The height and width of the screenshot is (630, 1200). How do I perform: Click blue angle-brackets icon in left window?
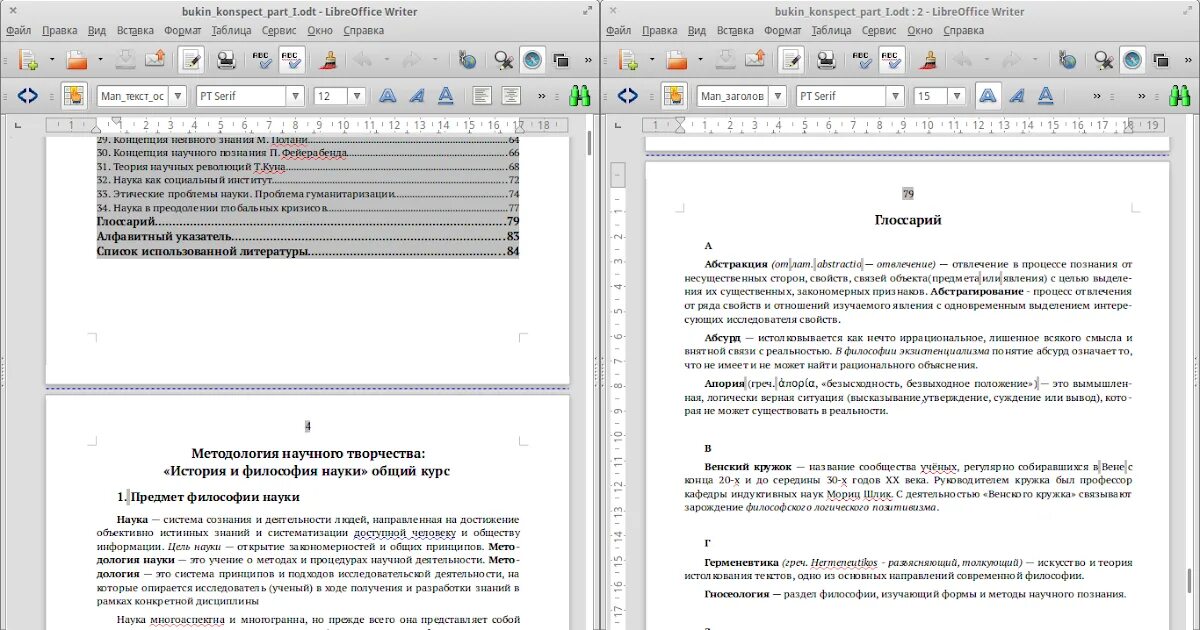point(27,96)
